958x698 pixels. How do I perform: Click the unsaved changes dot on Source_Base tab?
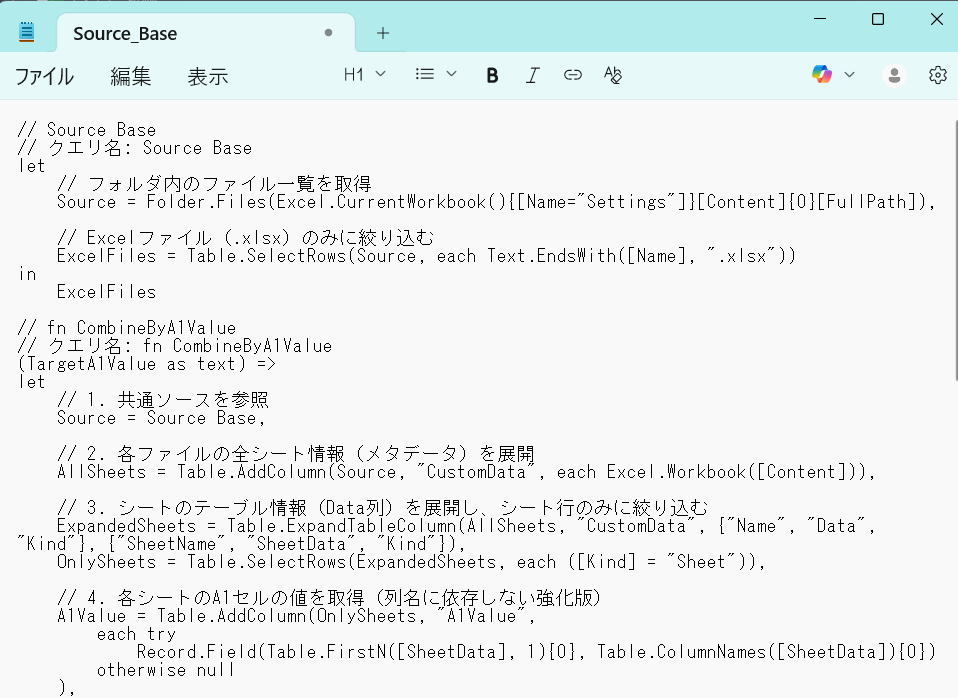coord(328,32)
